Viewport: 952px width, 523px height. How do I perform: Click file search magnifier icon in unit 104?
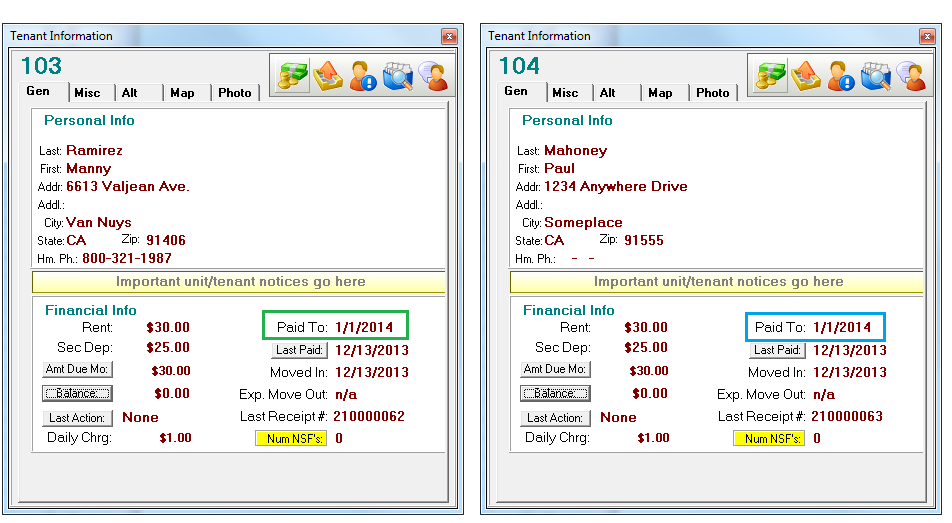pyautogui.click(x=876, y=77)
